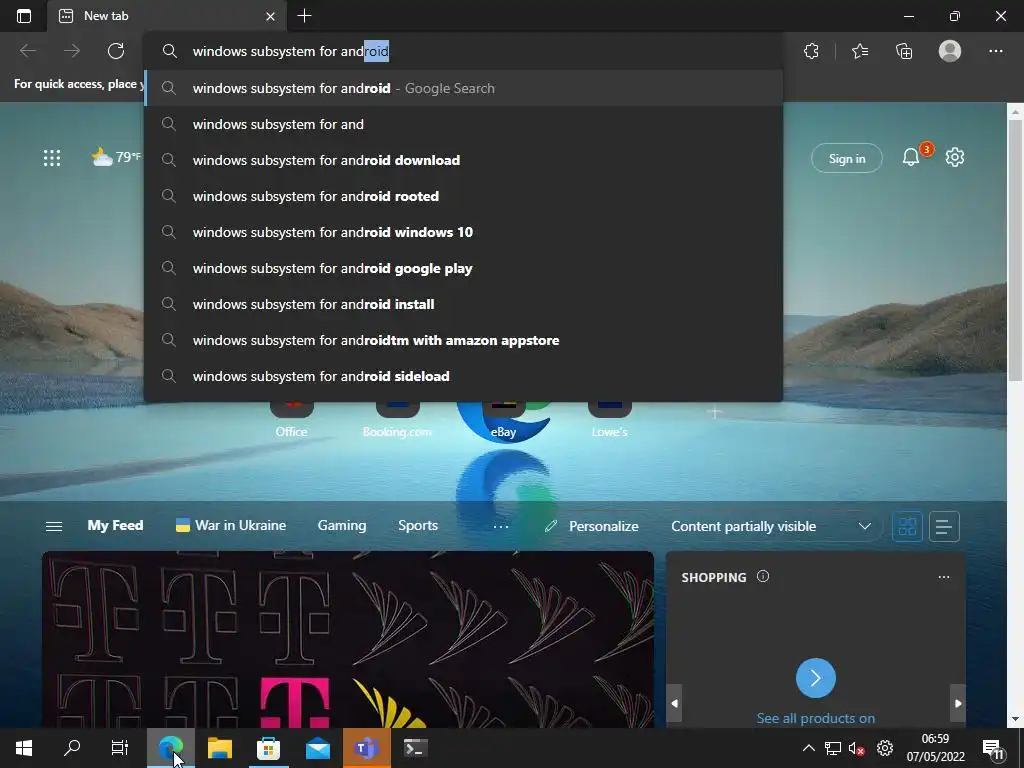Open the eBay quick link
1024x768 pixels.
(x=504, y=420)
